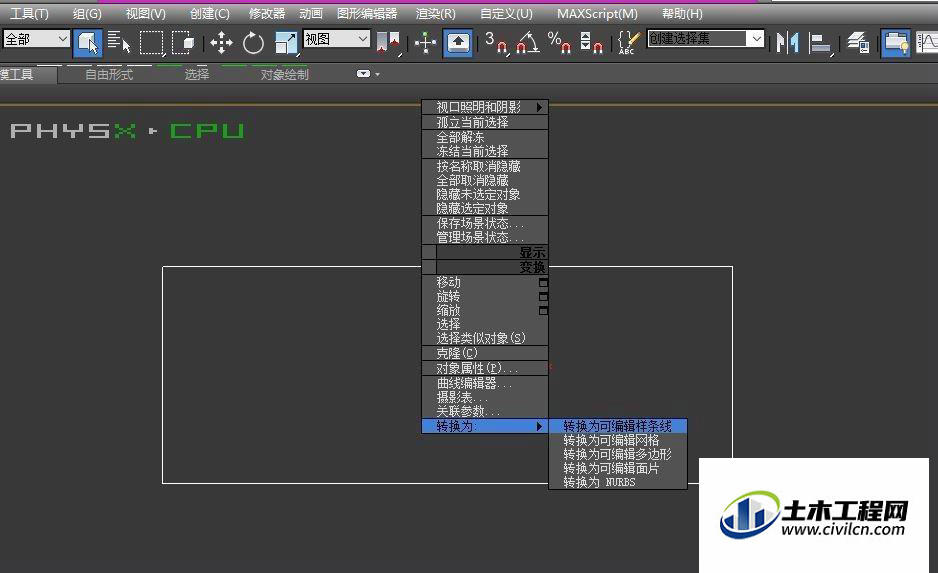Toggle Spinner Snap button
The image size is (938, 573).
tap(591, 43)
